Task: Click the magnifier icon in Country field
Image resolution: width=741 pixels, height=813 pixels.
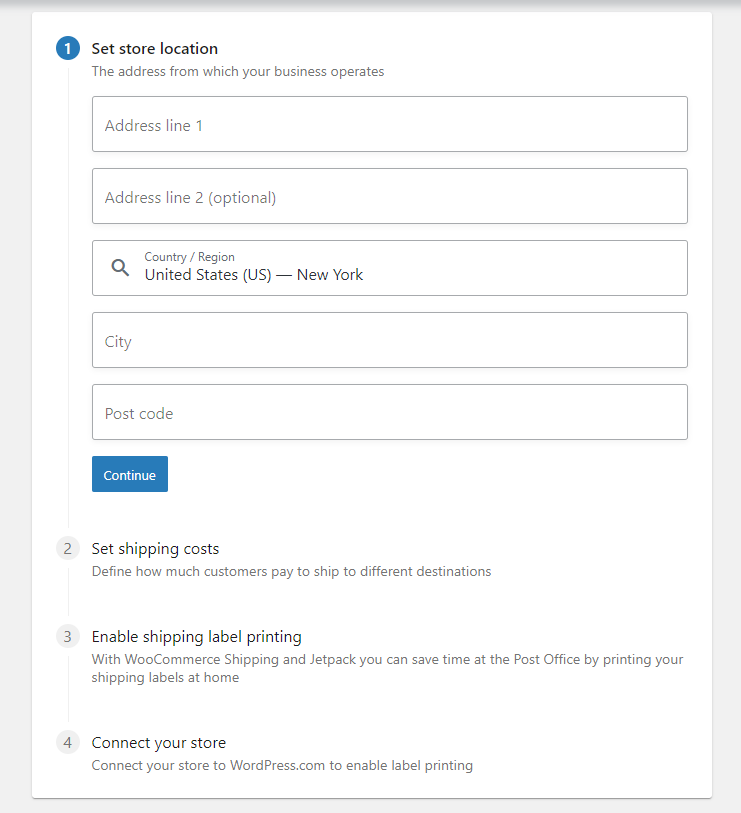Action: point(120,268)
